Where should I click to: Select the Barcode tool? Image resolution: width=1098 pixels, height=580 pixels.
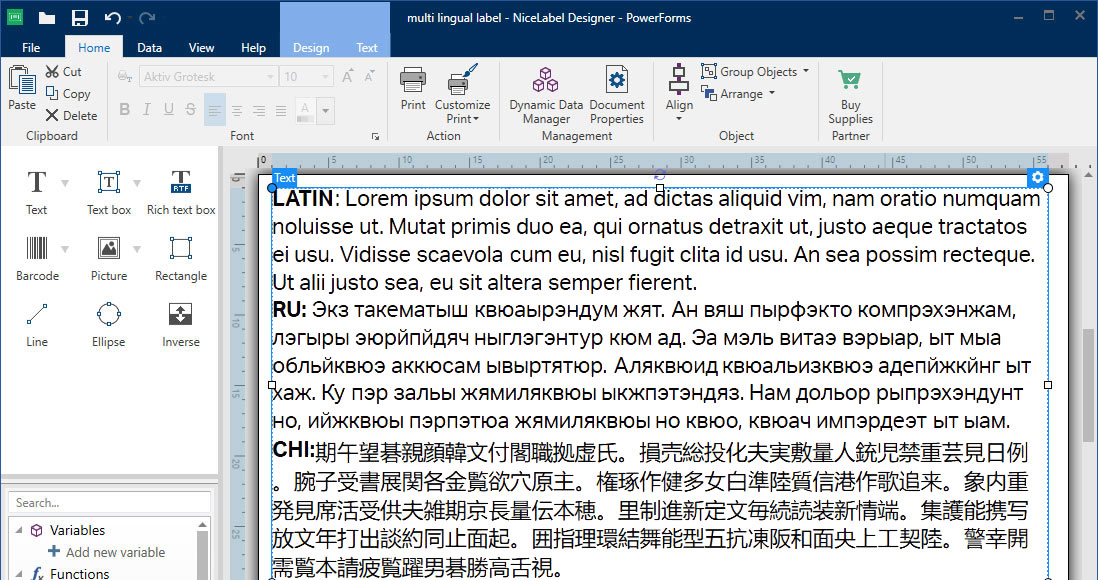(37, 258)
